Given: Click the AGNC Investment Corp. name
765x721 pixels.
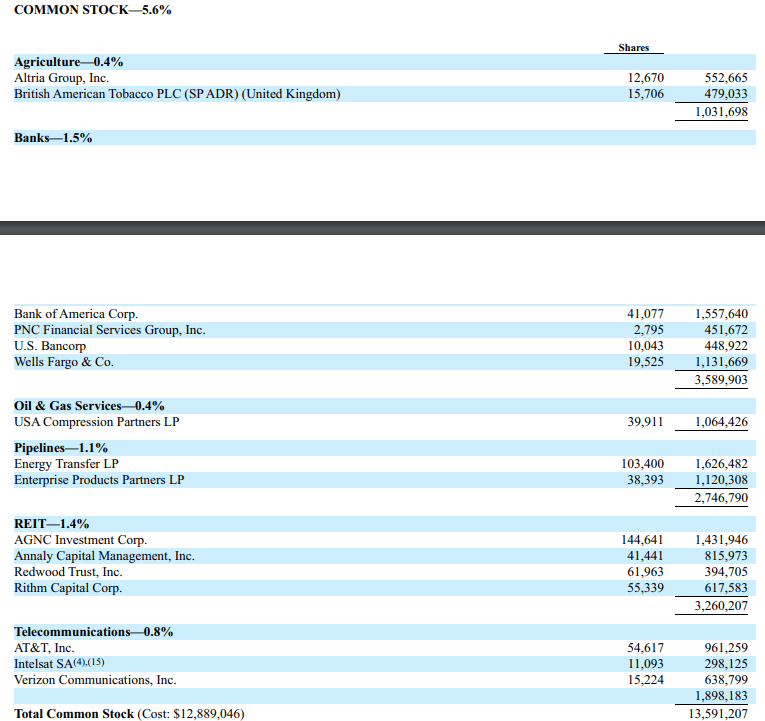Looking at the screenshot, I should 81,541.
